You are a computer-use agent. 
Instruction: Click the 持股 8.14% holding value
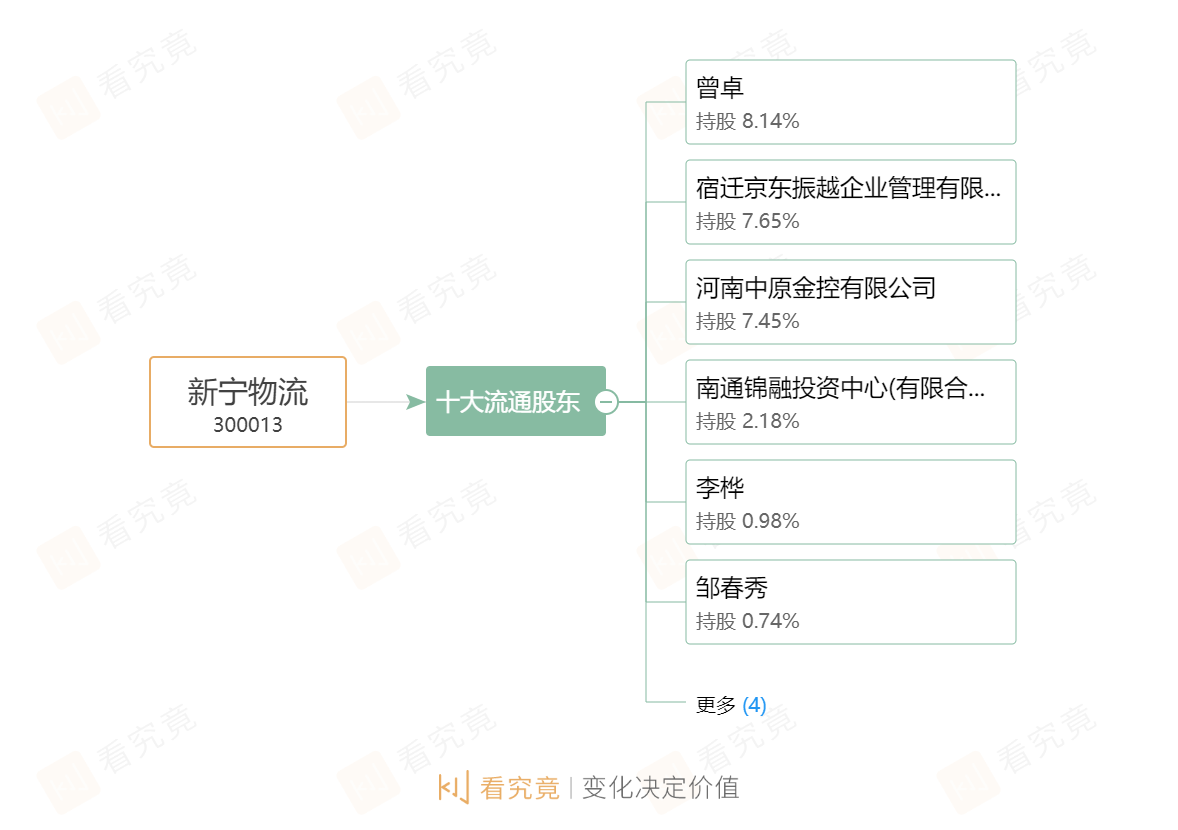pos(748,121)
